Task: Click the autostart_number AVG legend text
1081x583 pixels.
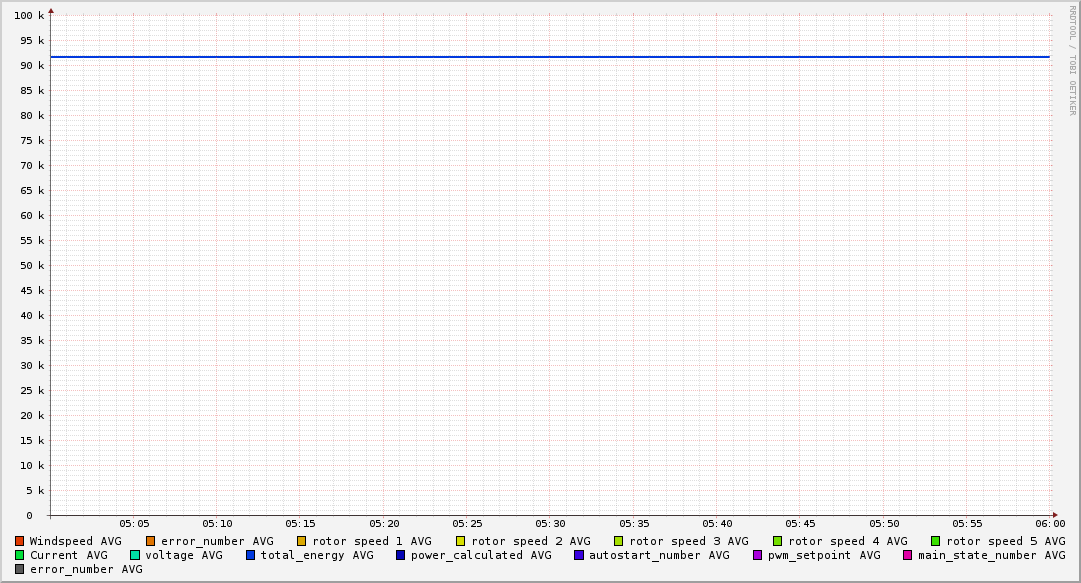Action: [x=659, y=555]
